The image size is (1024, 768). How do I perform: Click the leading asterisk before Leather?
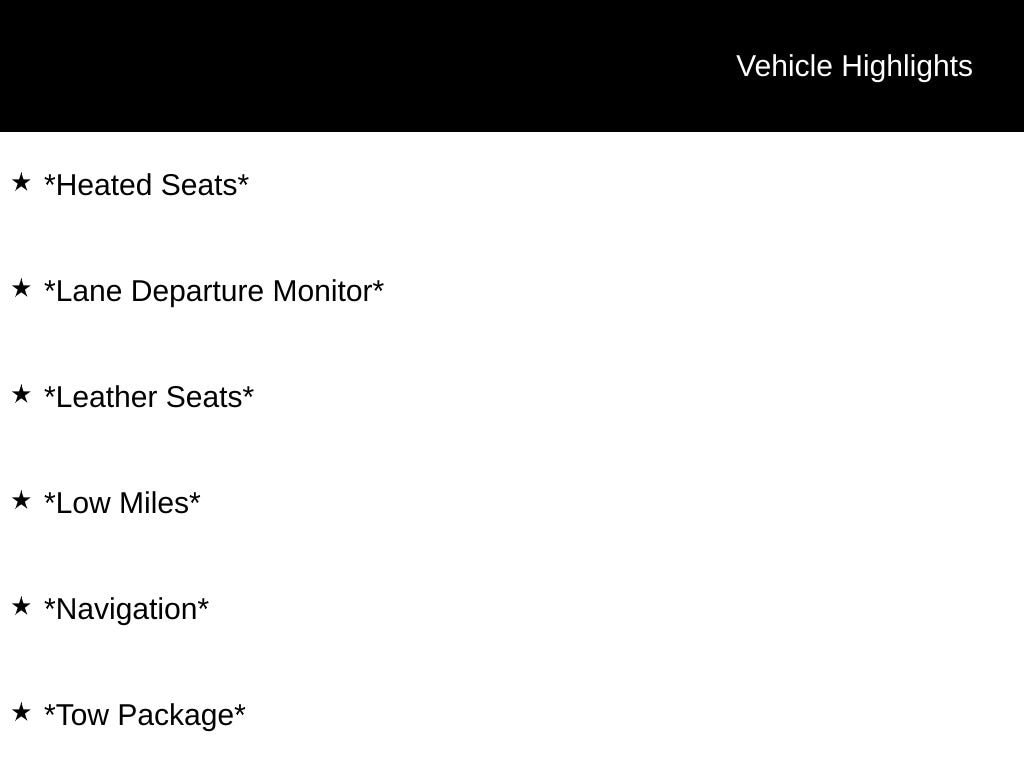50,391
